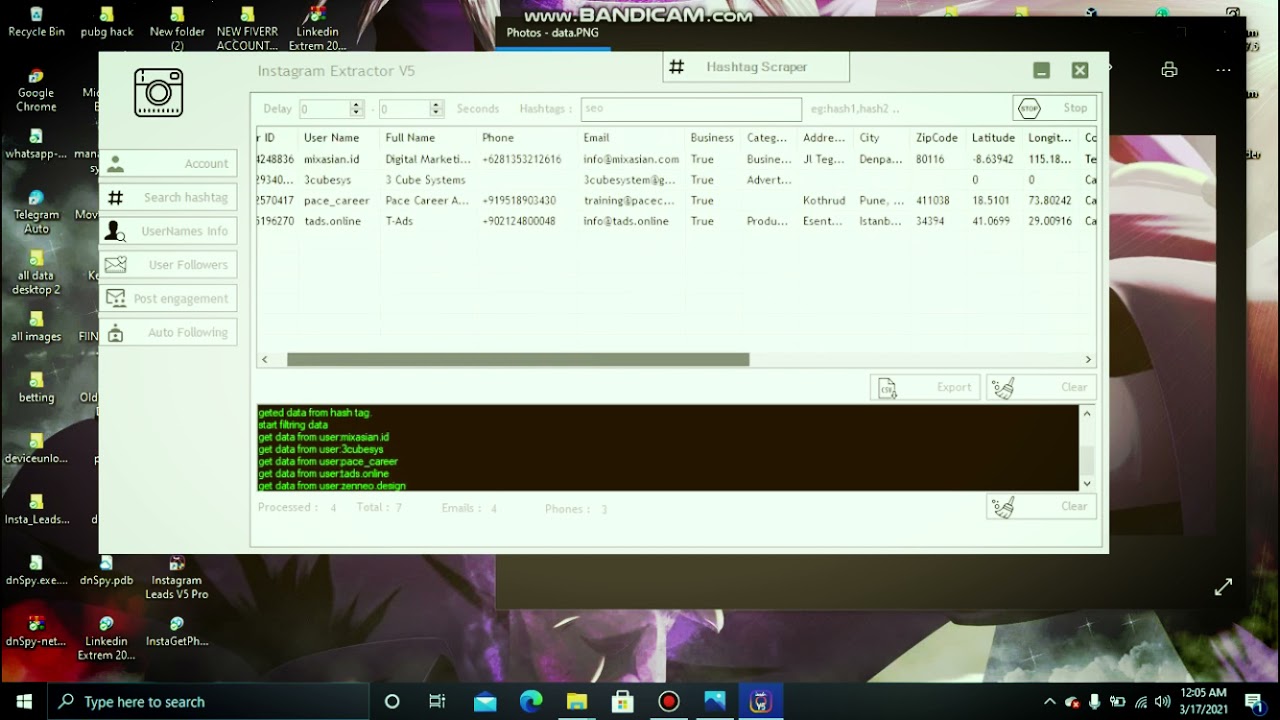Open the Account section in sidebar

(168, 164)
